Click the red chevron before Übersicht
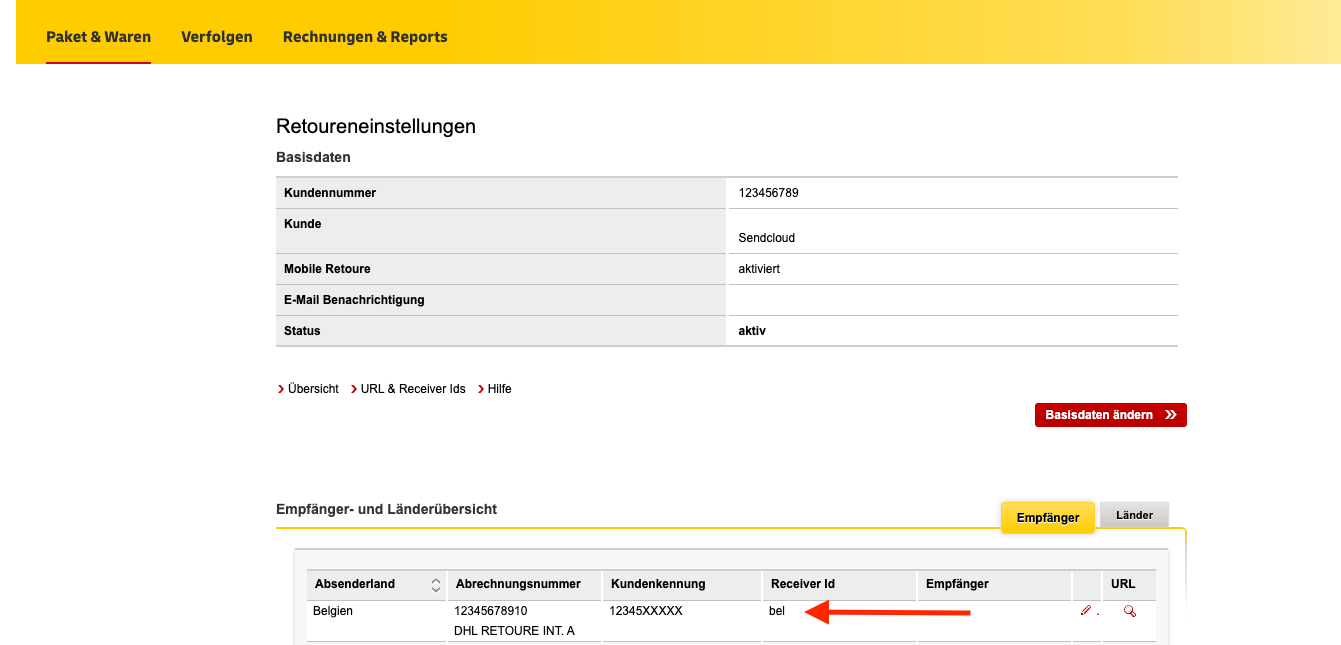Image resolution: width=1341 pixels, height=645 pixels. (x=281, y=388)
